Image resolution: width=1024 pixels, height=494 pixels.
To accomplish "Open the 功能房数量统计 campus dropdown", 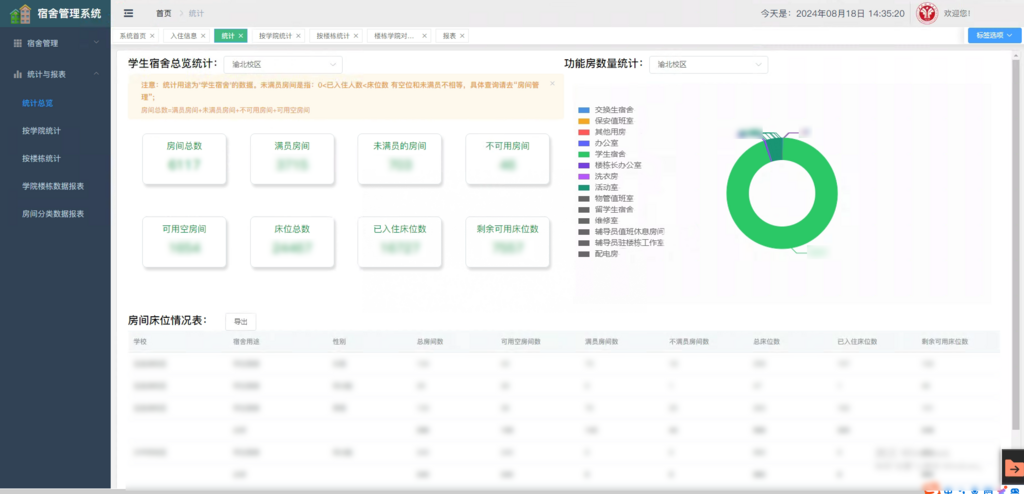I will pyautogui.click(x=709, y=65).
